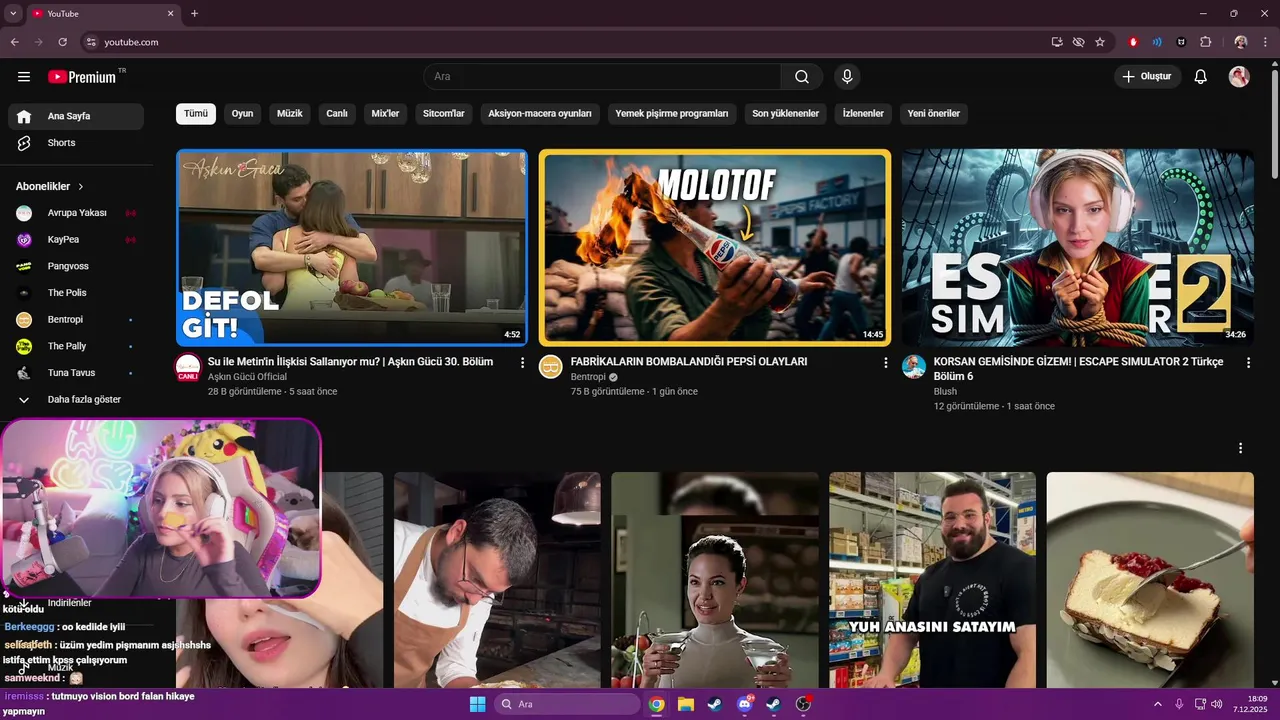Open File Explorer from the taskbar

coord(686,704)
